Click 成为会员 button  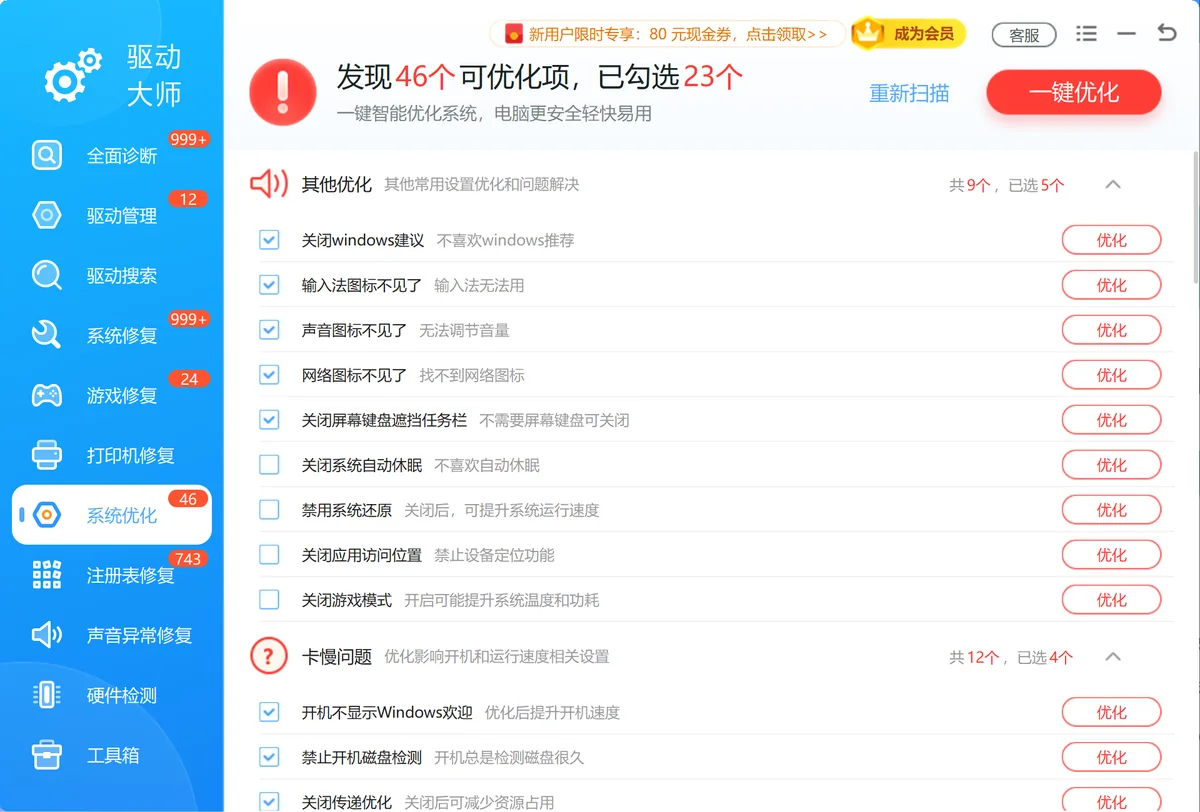[x=908, y=34]
